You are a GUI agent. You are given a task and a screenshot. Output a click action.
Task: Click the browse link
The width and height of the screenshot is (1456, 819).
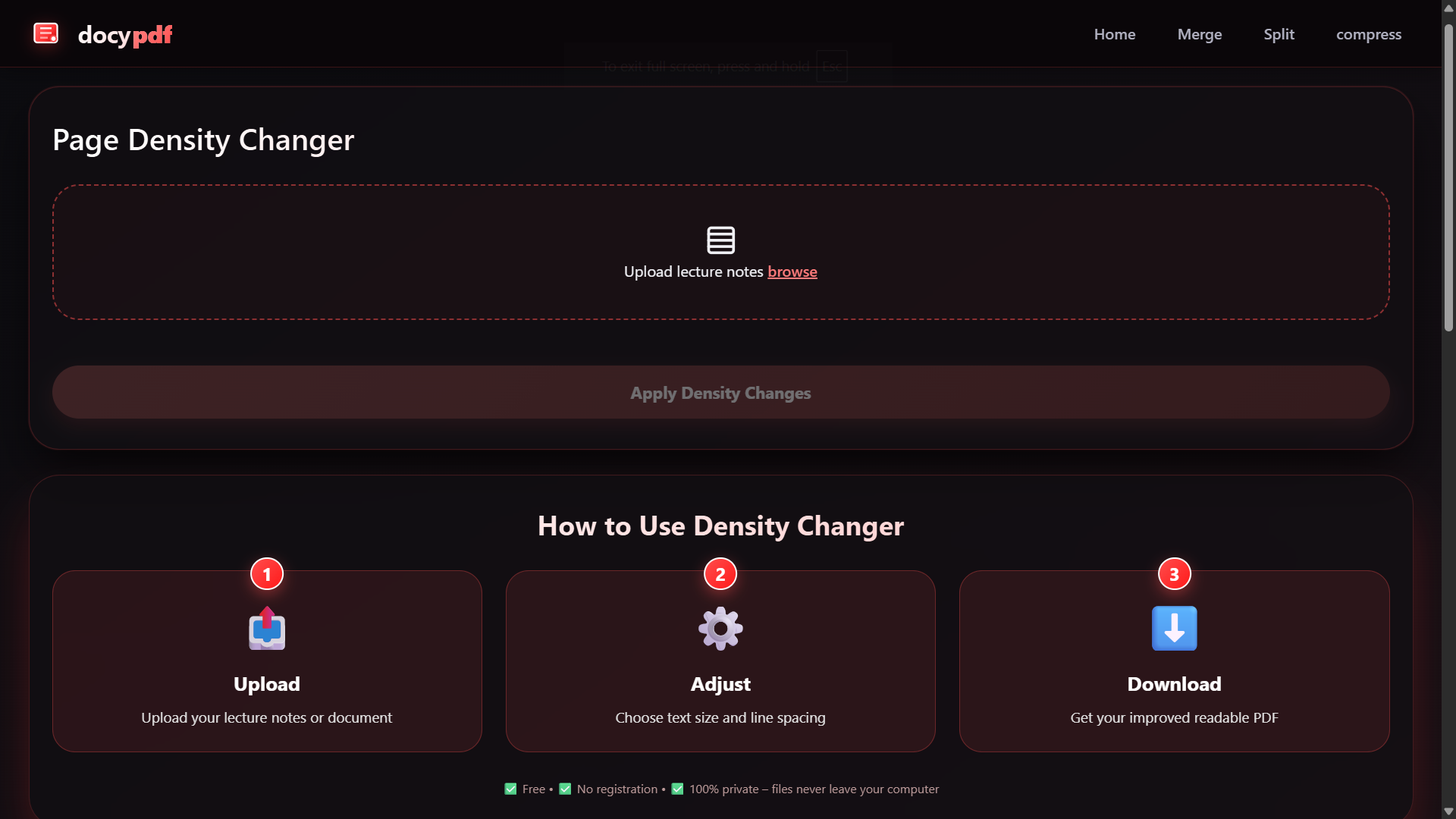tap(792, 271)
